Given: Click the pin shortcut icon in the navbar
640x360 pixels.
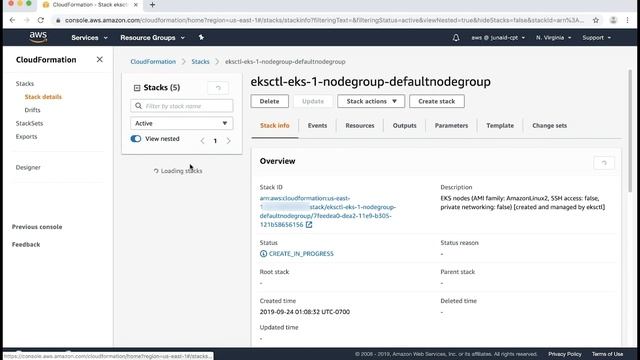Looking at the screenshot, I should tap(201, 37).
